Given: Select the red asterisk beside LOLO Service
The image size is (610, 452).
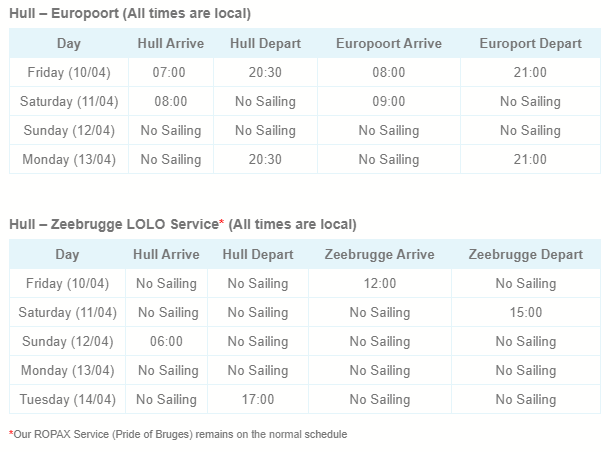Looking at the screenshot, I should (x=222, y=222).
